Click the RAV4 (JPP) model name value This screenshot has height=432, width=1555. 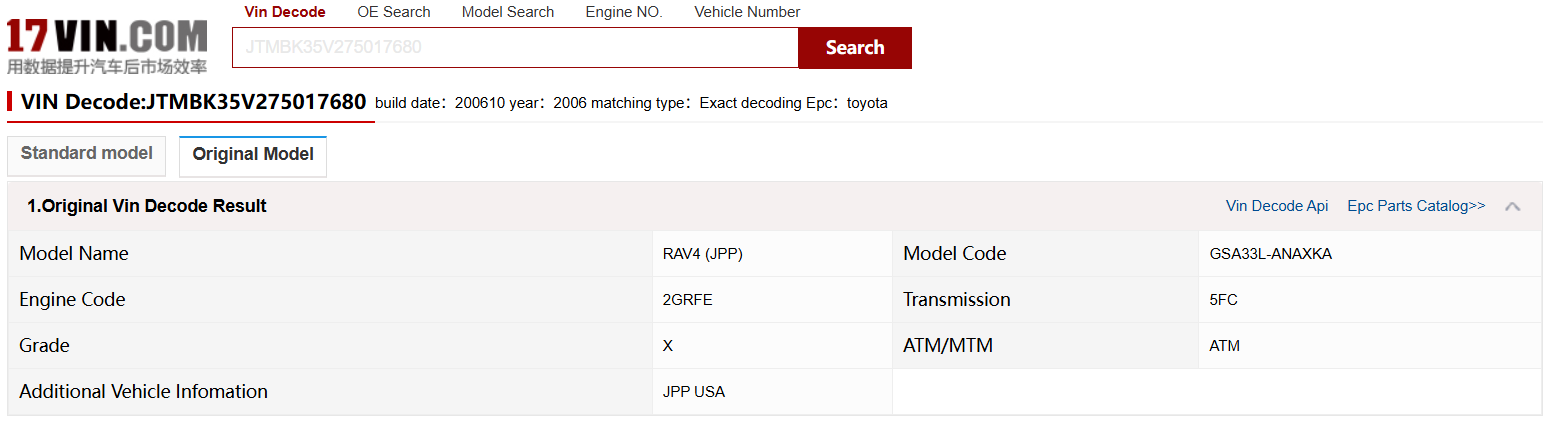702,254
